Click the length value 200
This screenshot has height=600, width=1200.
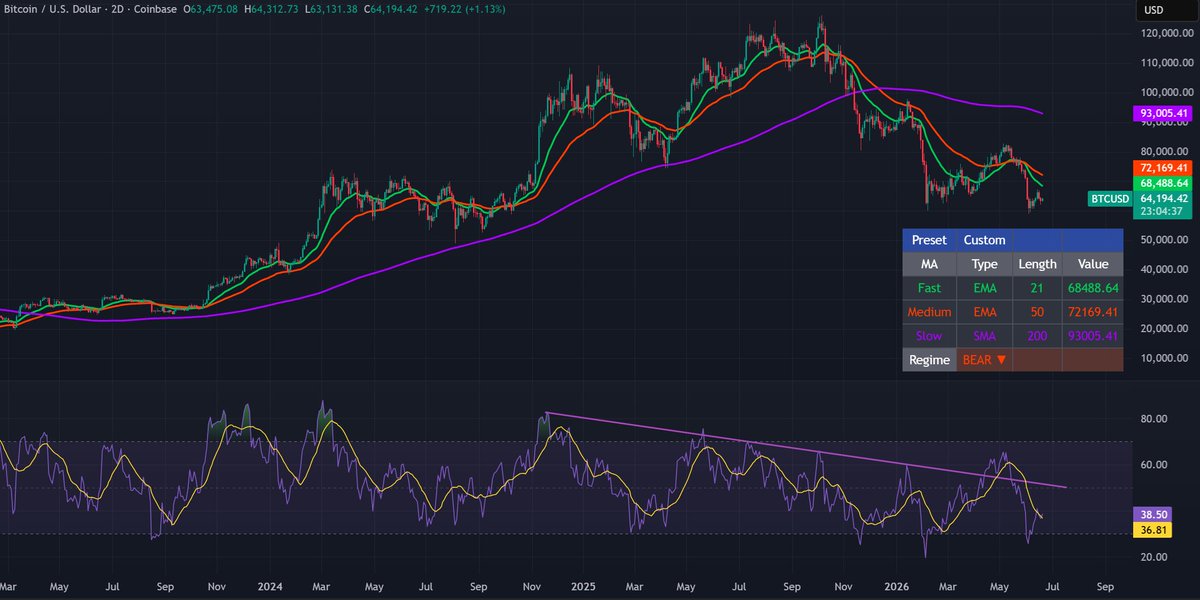(1037, 336)
